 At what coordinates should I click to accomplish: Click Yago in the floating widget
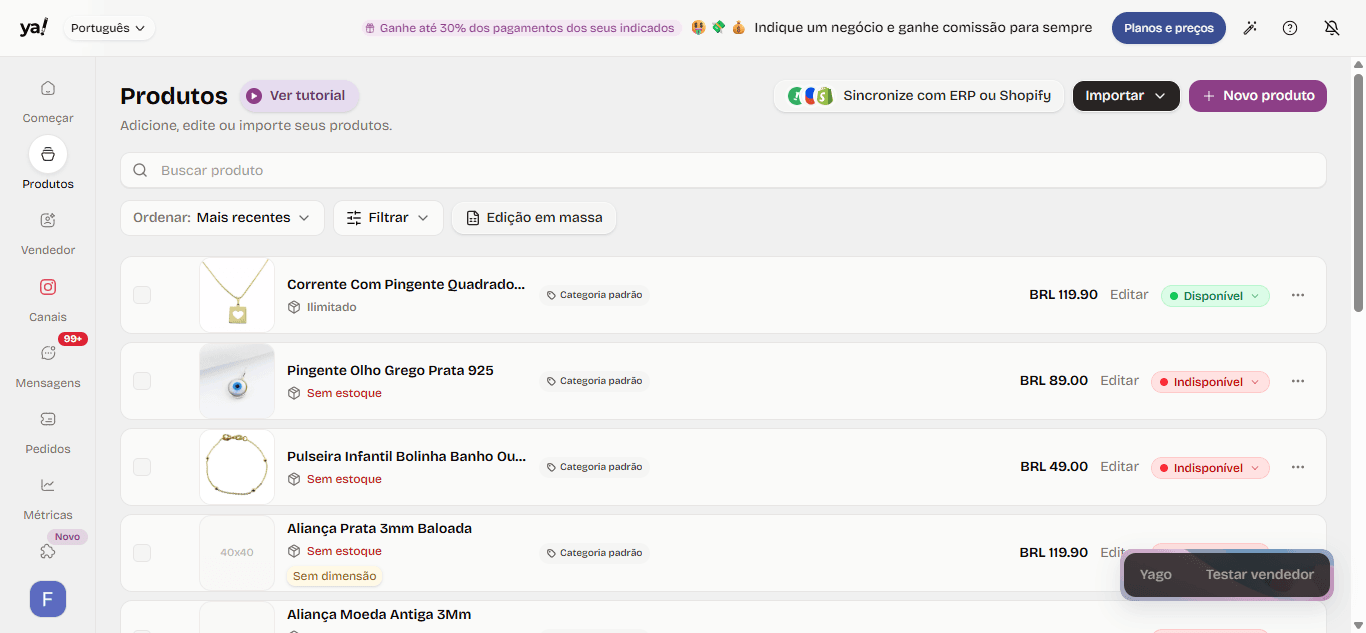[1155, 575]
